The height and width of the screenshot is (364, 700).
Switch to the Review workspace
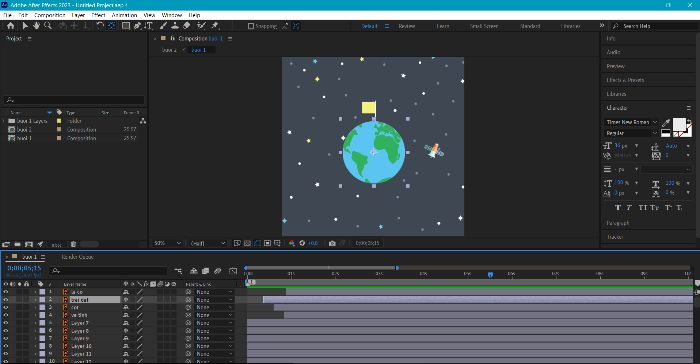pos(407,26)
